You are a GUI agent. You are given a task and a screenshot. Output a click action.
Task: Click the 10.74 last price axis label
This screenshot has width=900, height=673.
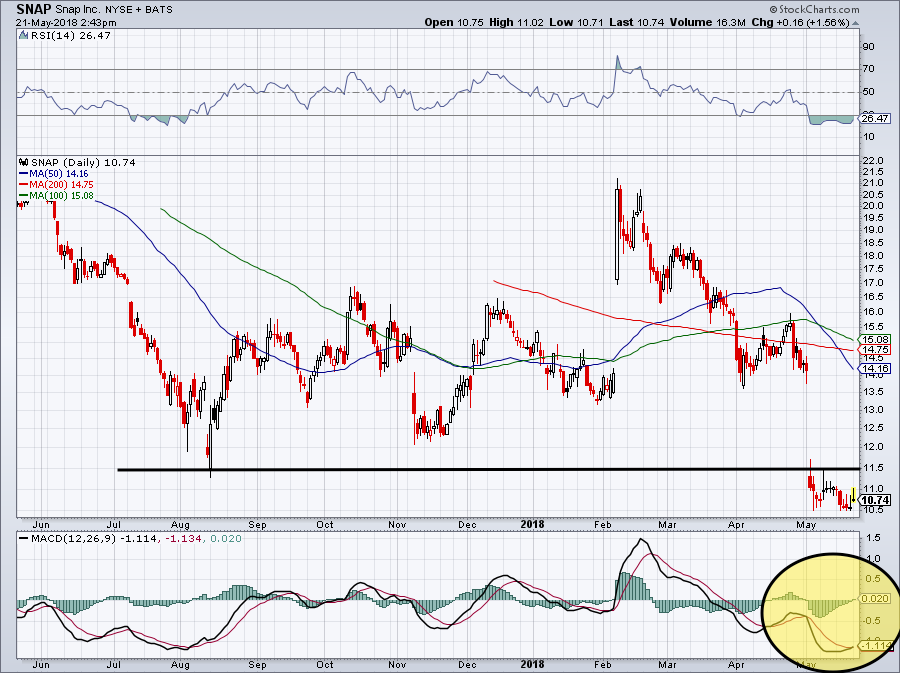pyautogui.click(x=875, y=500)
